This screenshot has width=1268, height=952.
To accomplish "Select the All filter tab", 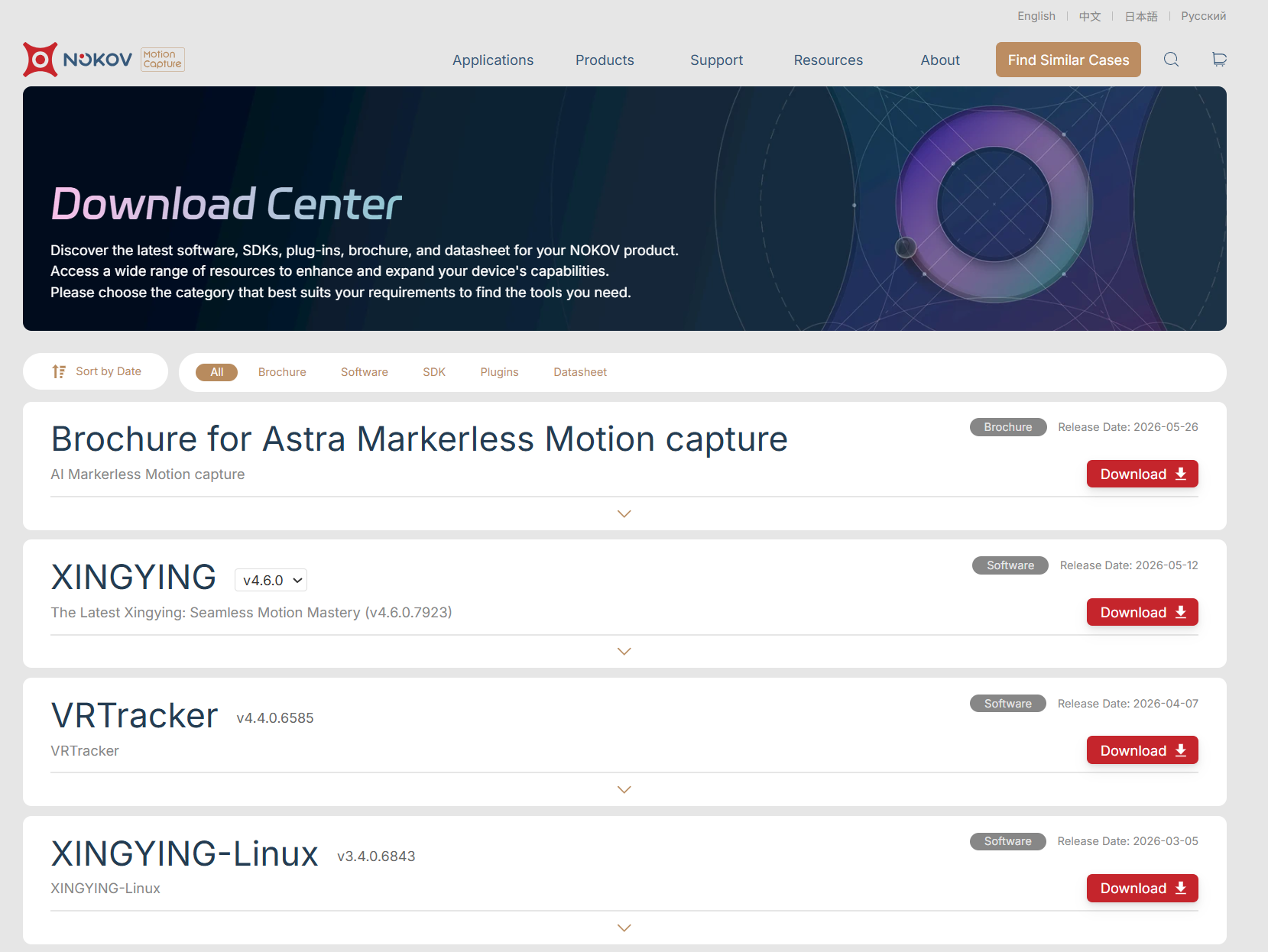I will [x=217, y=372].
